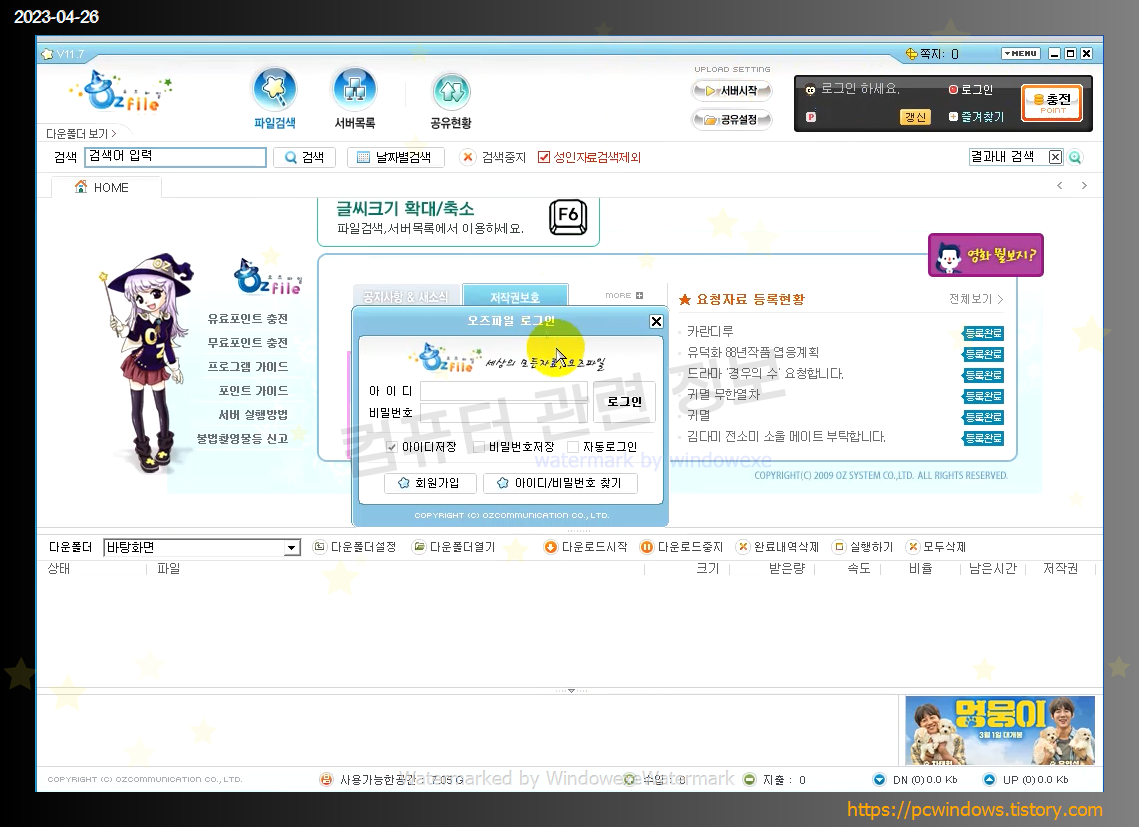Click 완료내역삭제 delete completed
This screenshot has width=1139, height=827.
coord(777,546)
